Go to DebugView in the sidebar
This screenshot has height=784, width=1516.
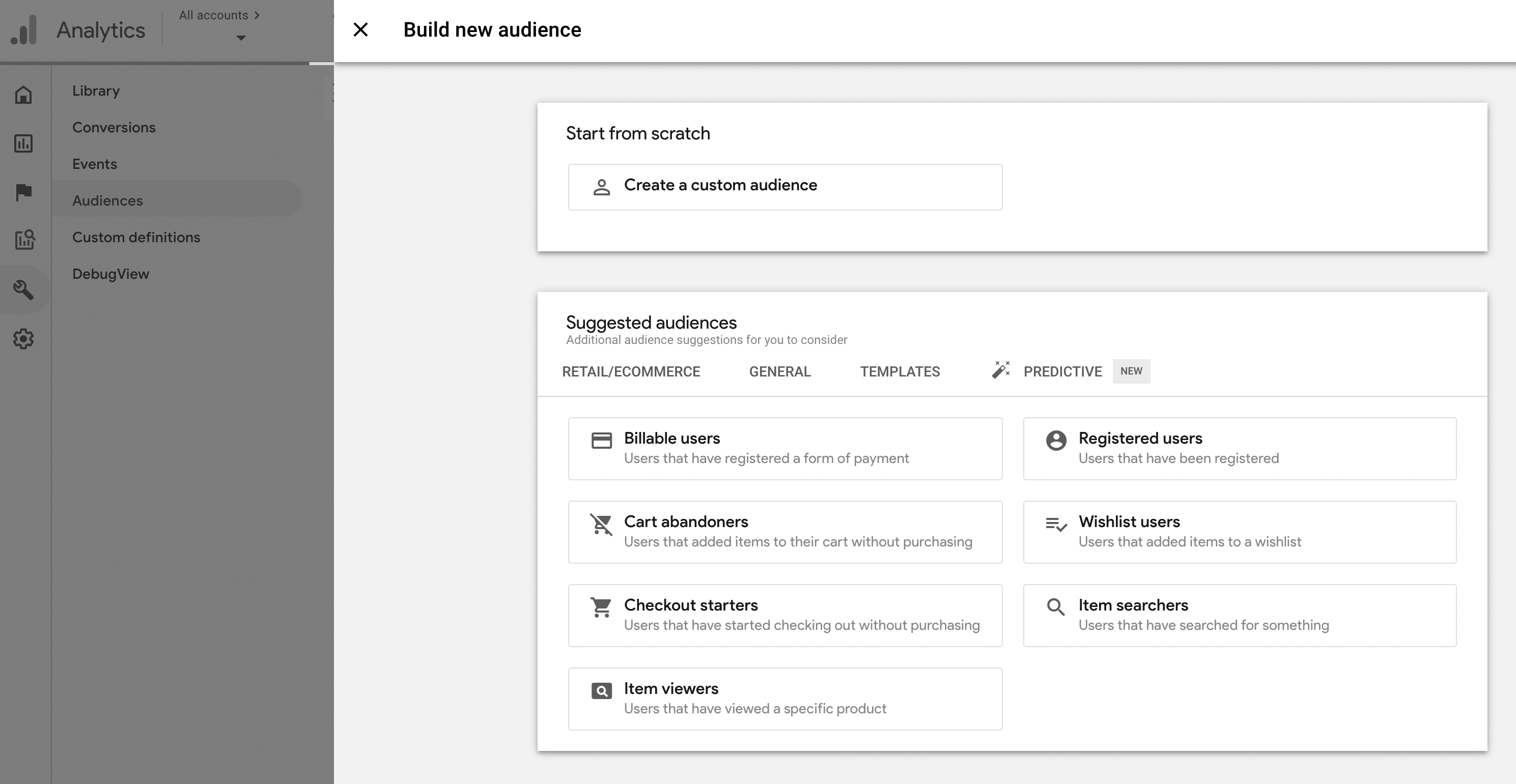click(110, 274)
